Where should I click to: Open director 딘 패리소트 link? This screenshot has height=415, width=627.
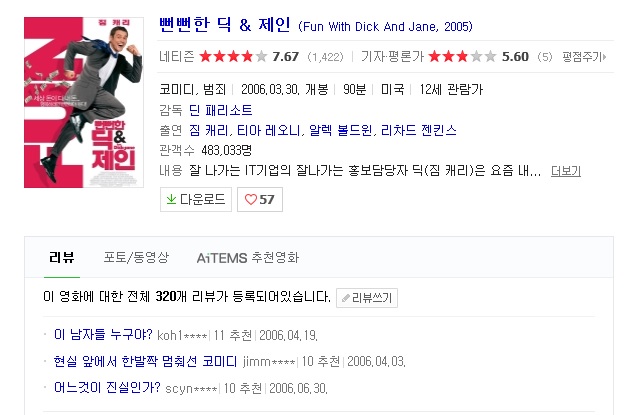click(220, 110)
